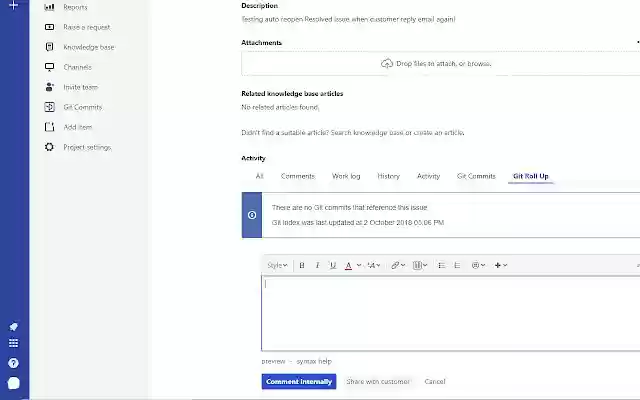The image size is (640, 400).
Task: Toggle bold formatting in the comment editor
Action: click(302, 265)
